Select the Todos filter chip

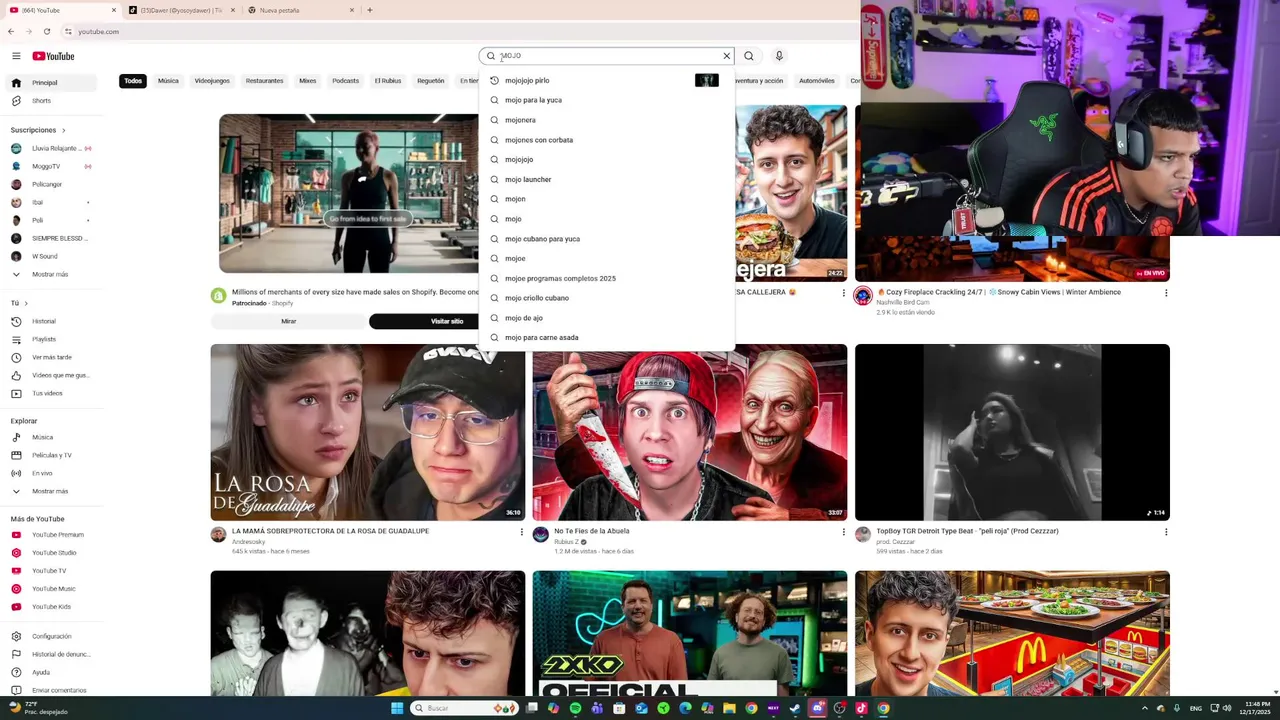[x=133, y=81]
